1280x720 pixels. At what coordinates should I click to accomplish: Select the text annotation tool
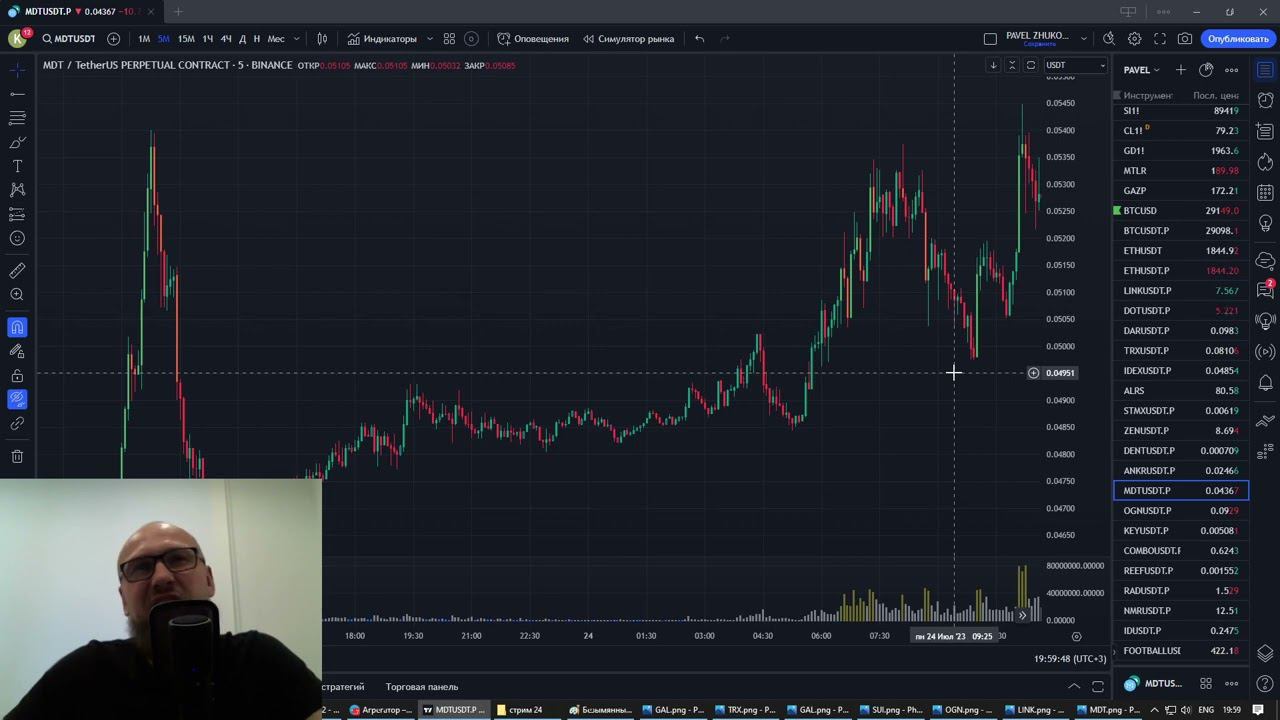(17, 166)
